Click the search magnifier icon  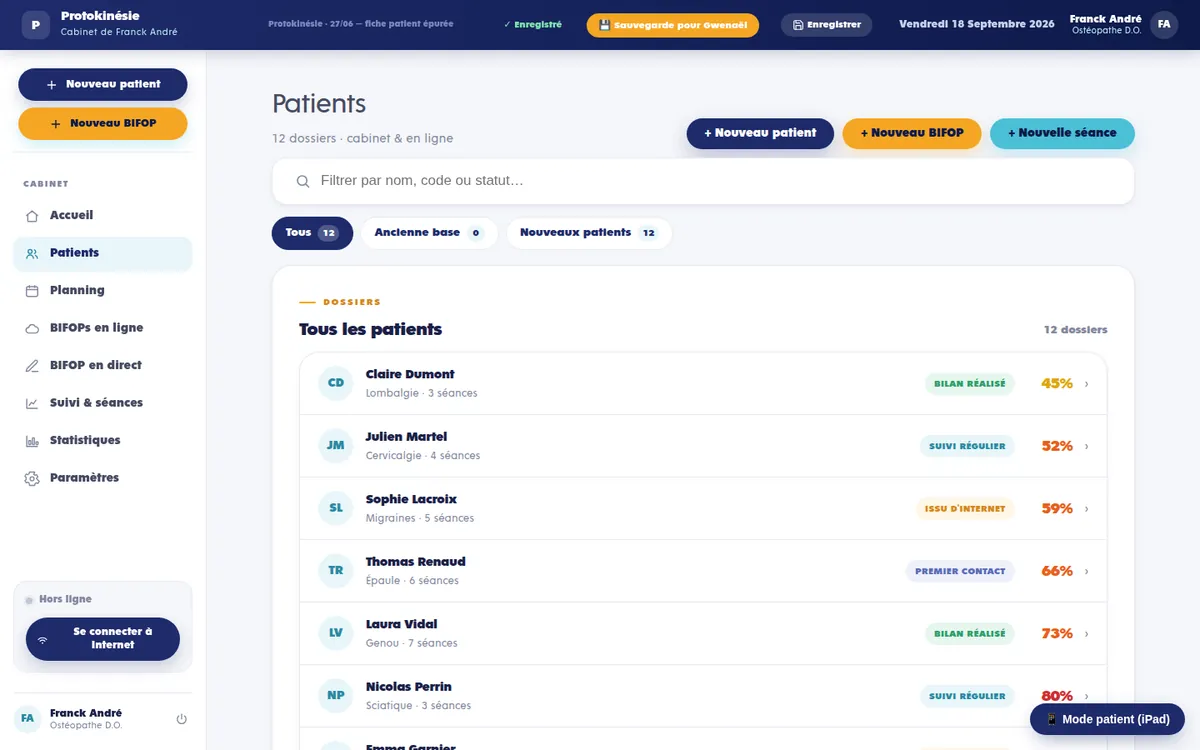point(303,181)
